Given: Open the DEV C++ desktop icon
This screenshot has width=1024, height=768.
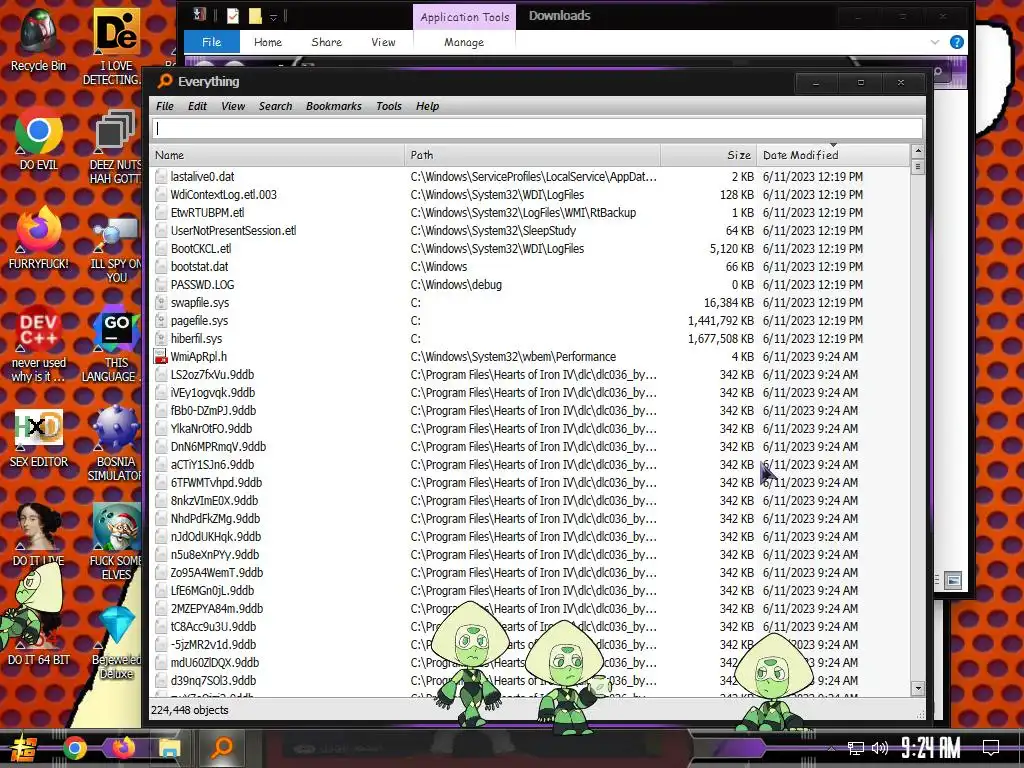Looking at the screenshot, I should (38, 343).
